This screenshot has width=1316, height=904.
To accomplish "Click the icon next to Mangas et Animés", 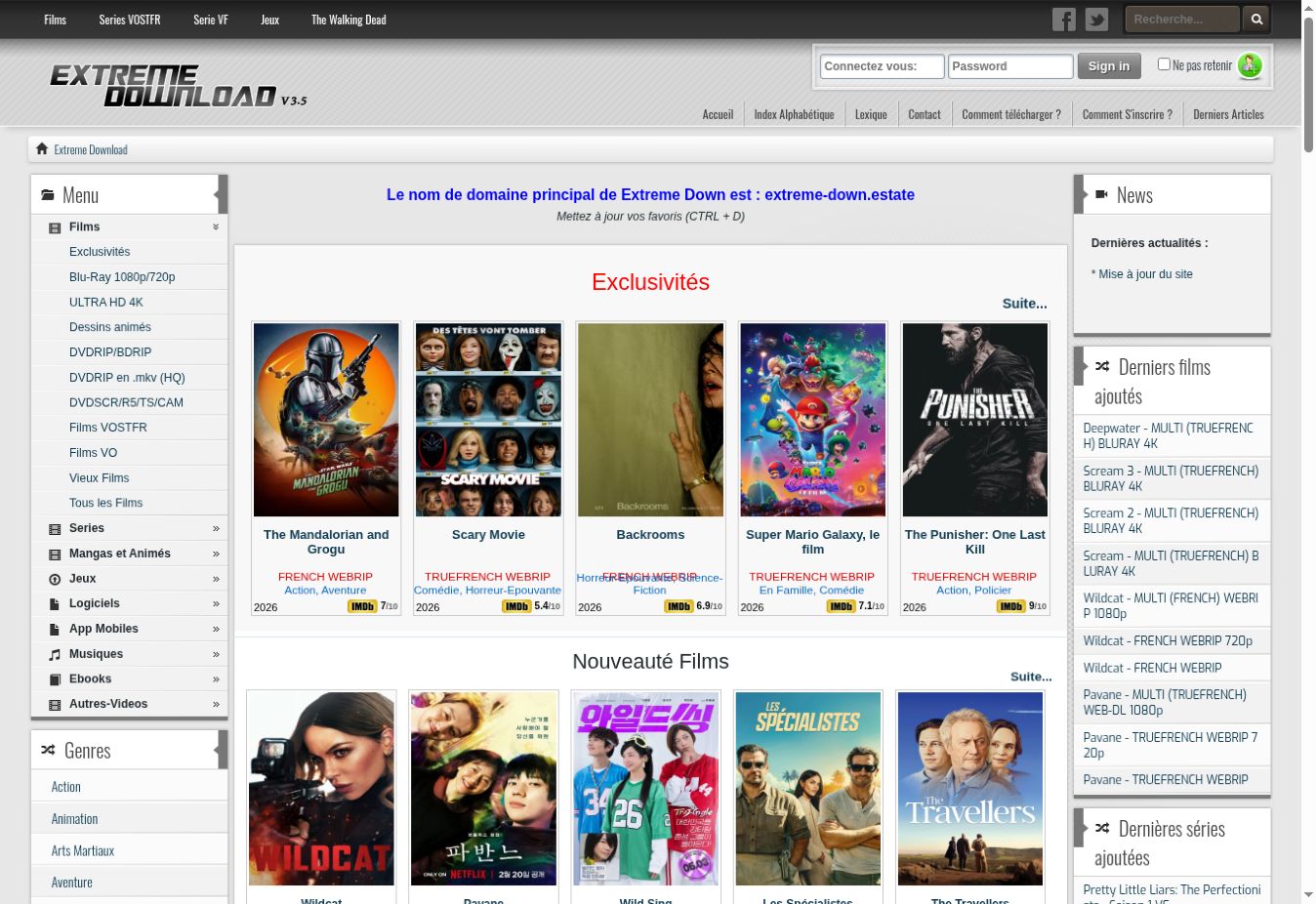I will pyautogui.click(x=55, y=555).
